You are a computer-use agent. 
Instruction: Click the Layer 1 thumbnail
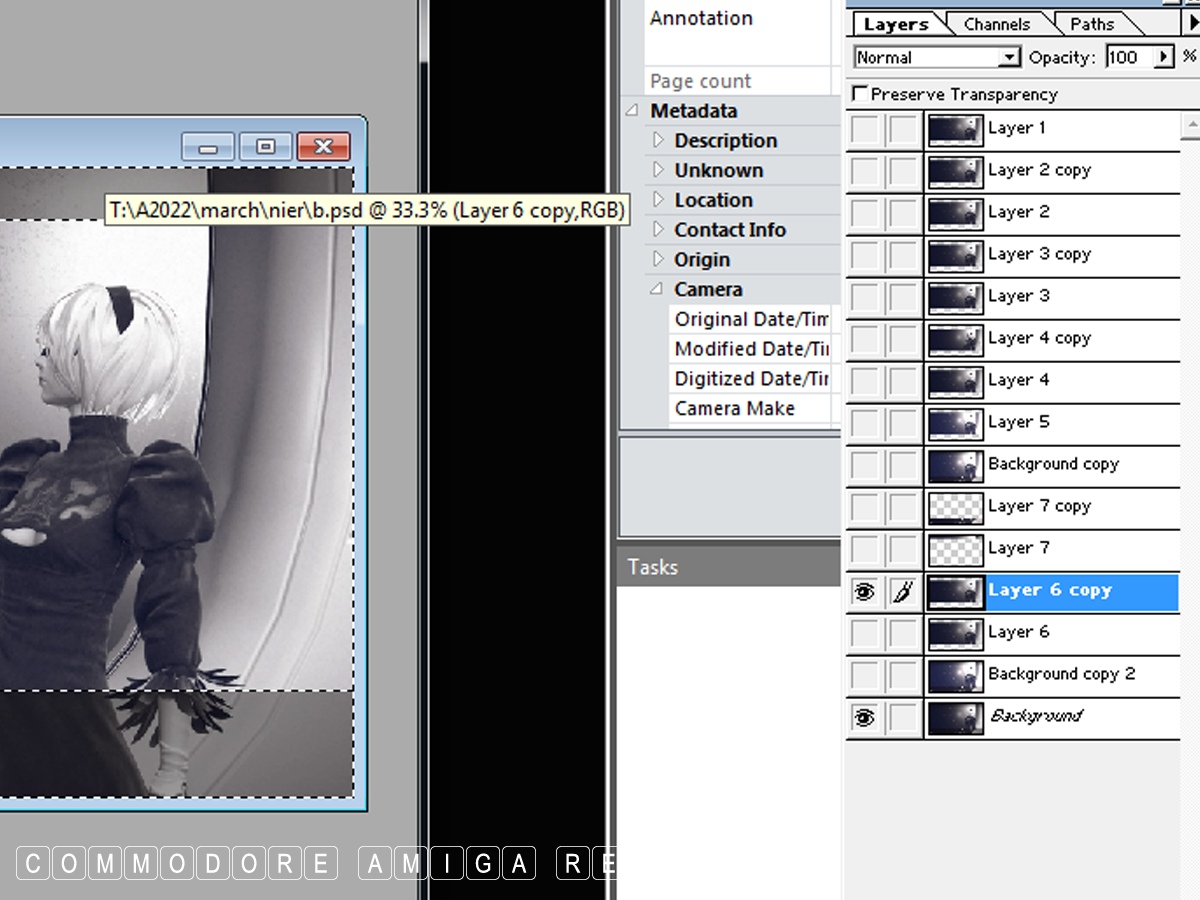955,130
